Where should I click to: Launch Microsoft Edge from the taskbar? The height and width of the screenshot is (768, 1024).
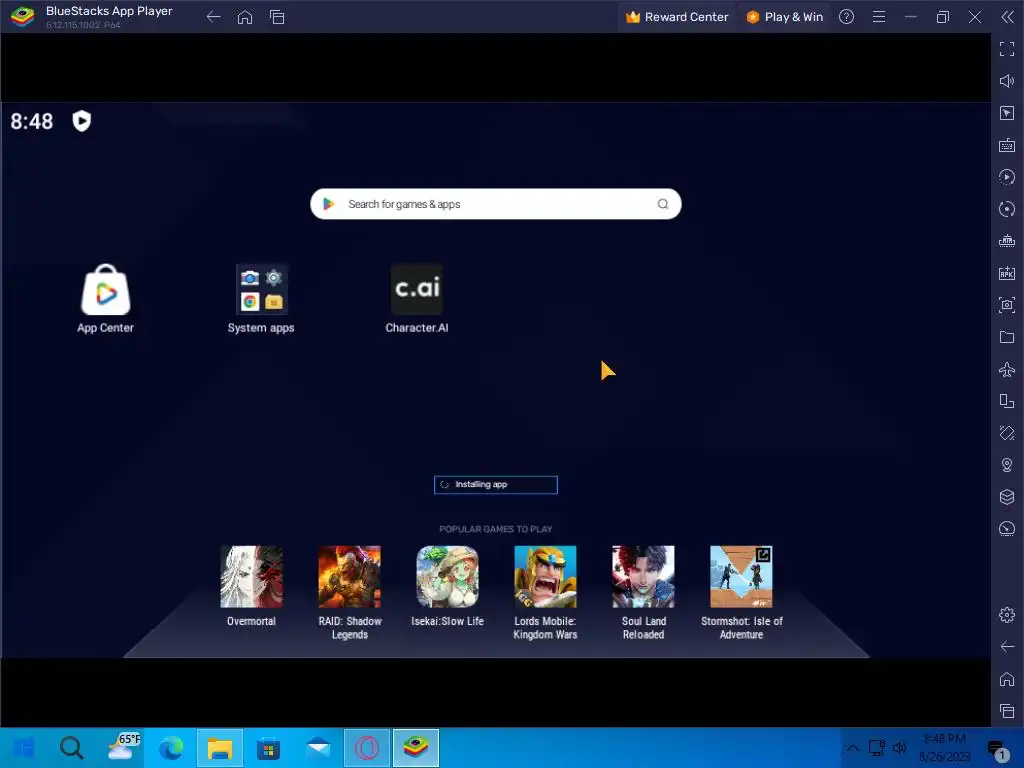click(x=171, y=748)
